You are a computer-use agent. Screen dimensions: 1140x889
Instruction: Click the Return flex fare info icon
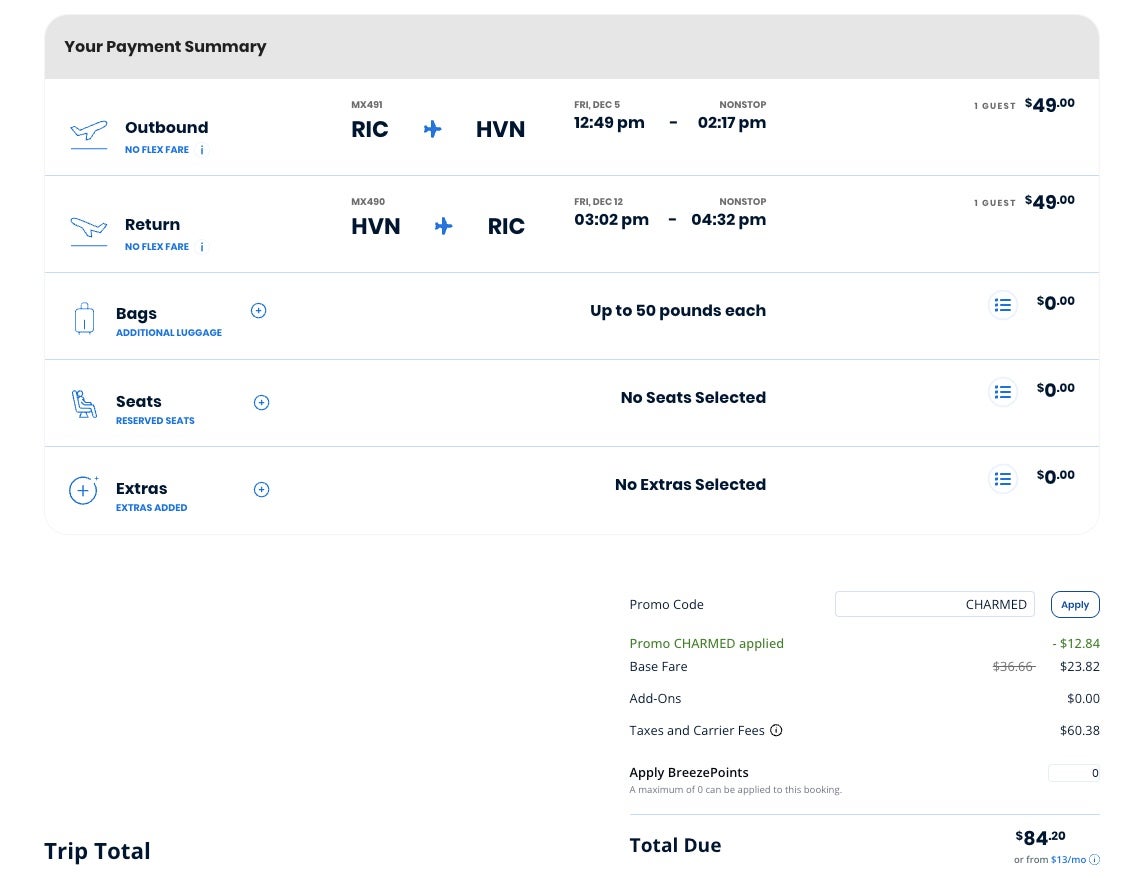[x=202, y=247]
